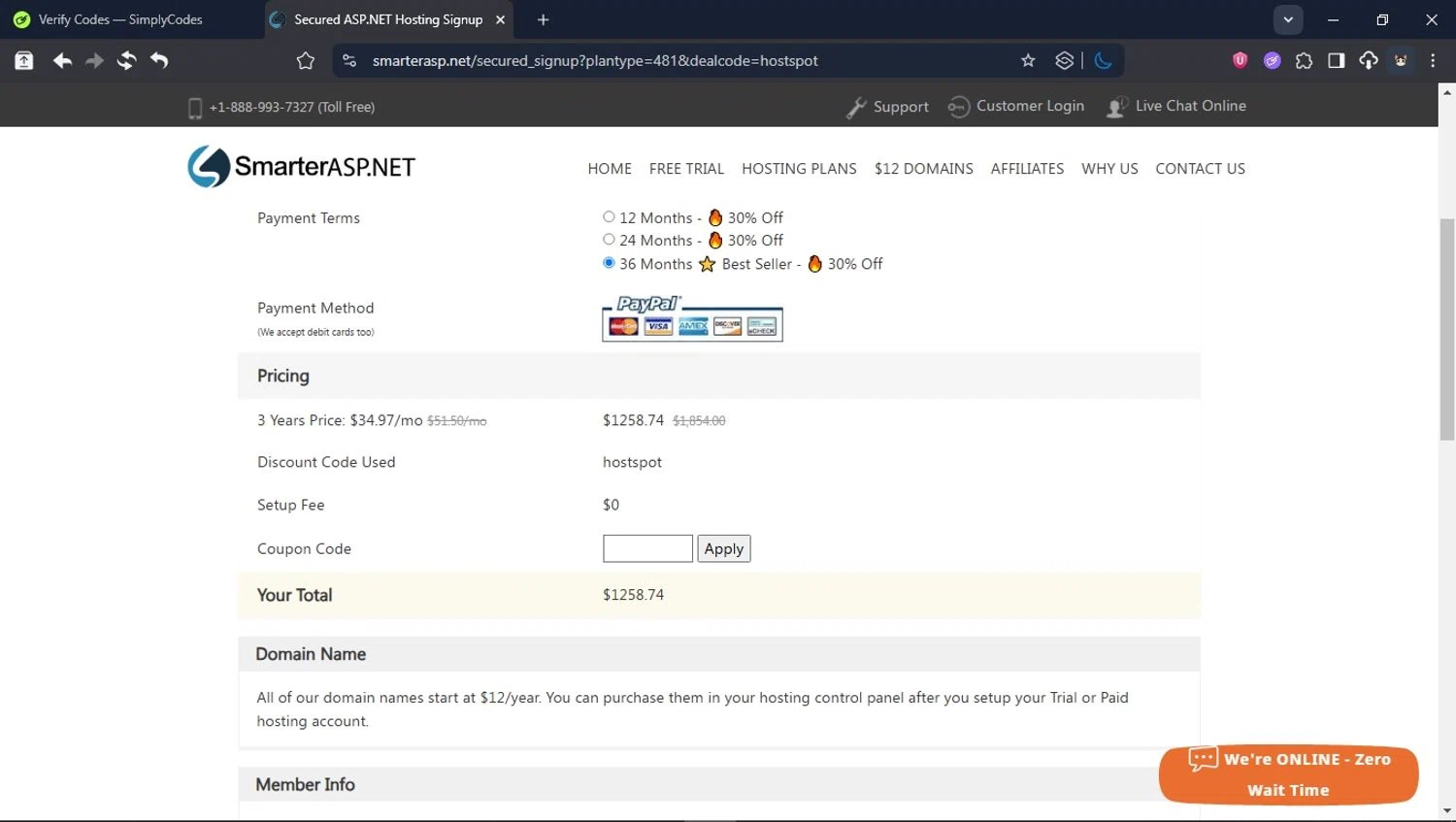Select the 36 Months Best Seller term

click(x=609, y=263)
